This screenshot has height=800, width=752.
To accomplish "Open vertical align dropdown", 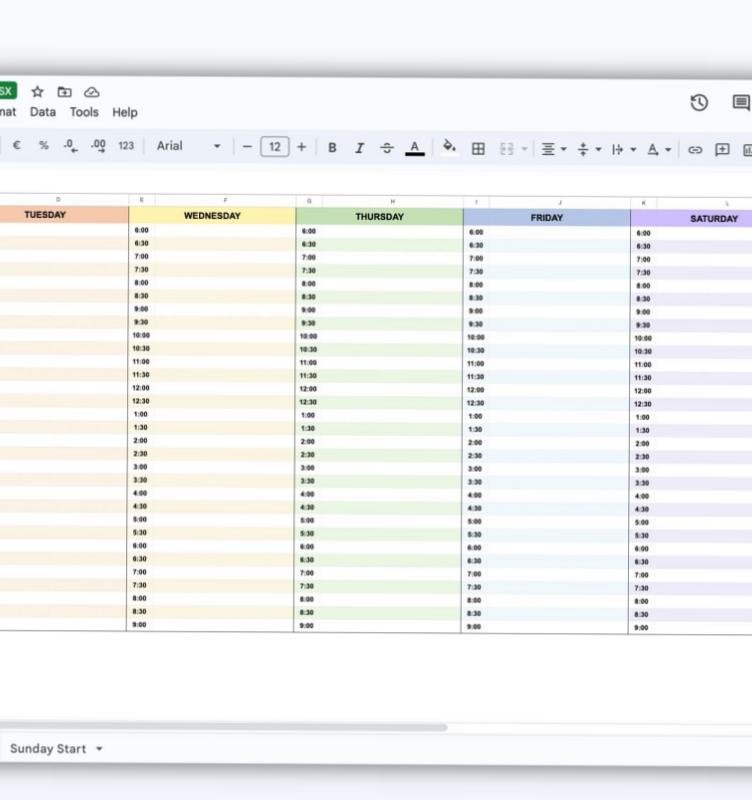I will pos(589,149).
